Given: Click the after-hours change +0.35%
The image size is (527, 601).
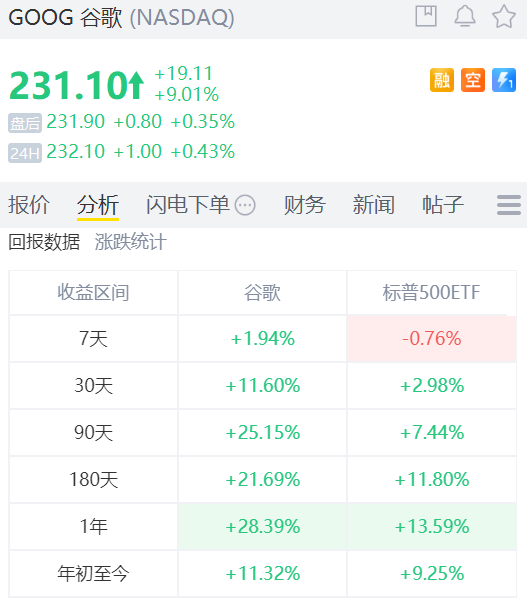Looking at the screenshot, I should tap(203, 122).
